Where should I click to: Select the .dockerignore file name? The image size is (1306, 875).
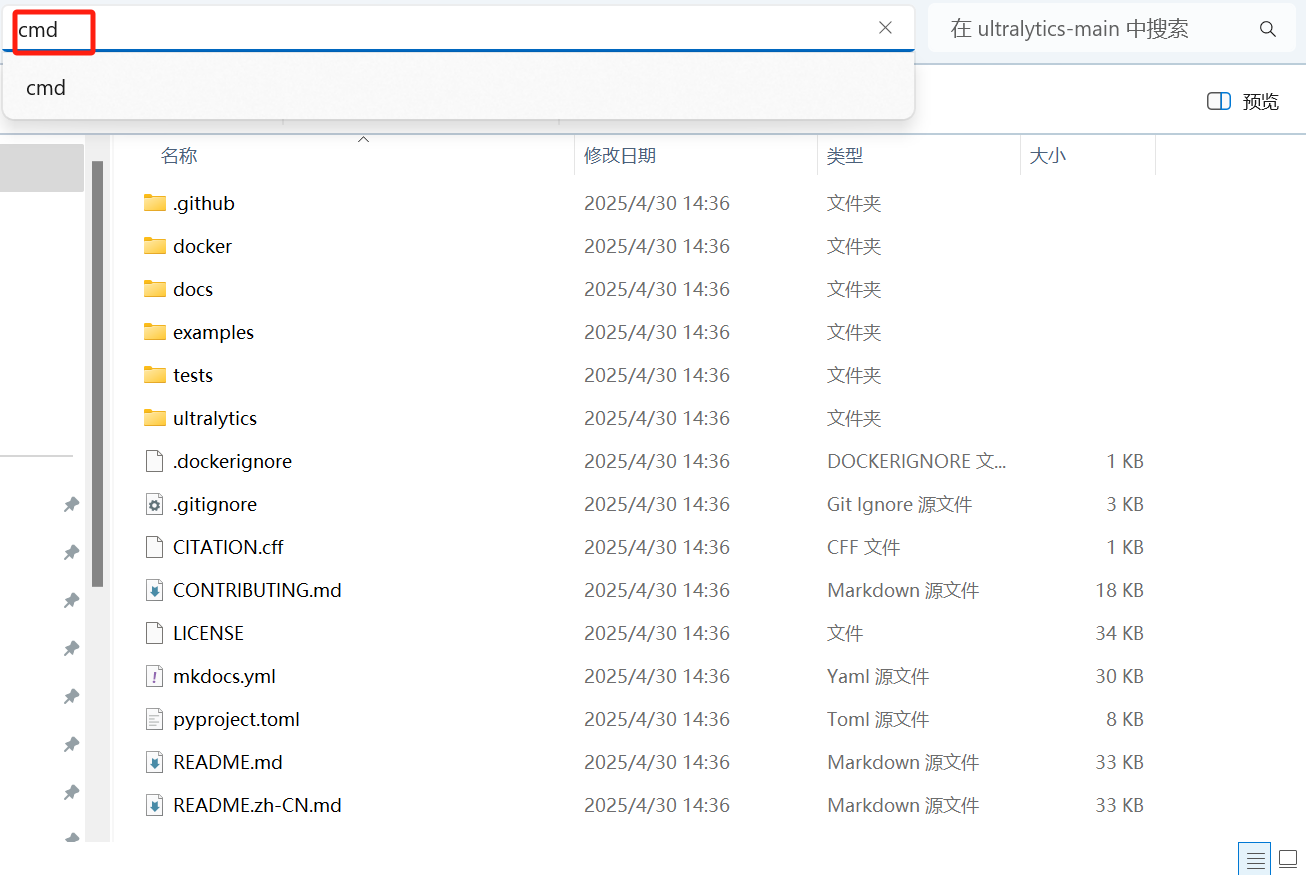click(232, 461)
